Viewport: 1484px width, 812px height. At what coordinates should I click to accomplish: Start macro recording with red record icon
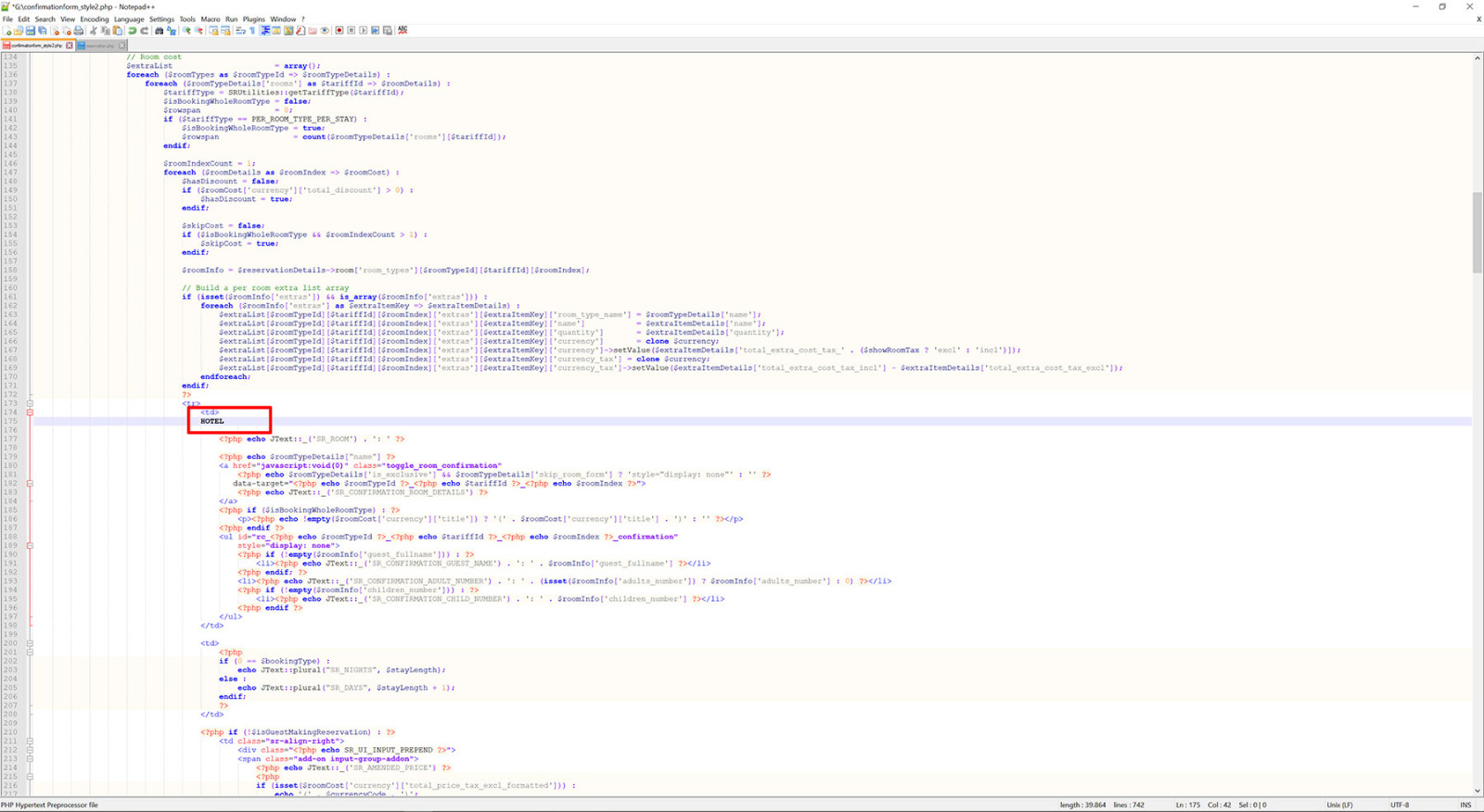pos(339,31)
